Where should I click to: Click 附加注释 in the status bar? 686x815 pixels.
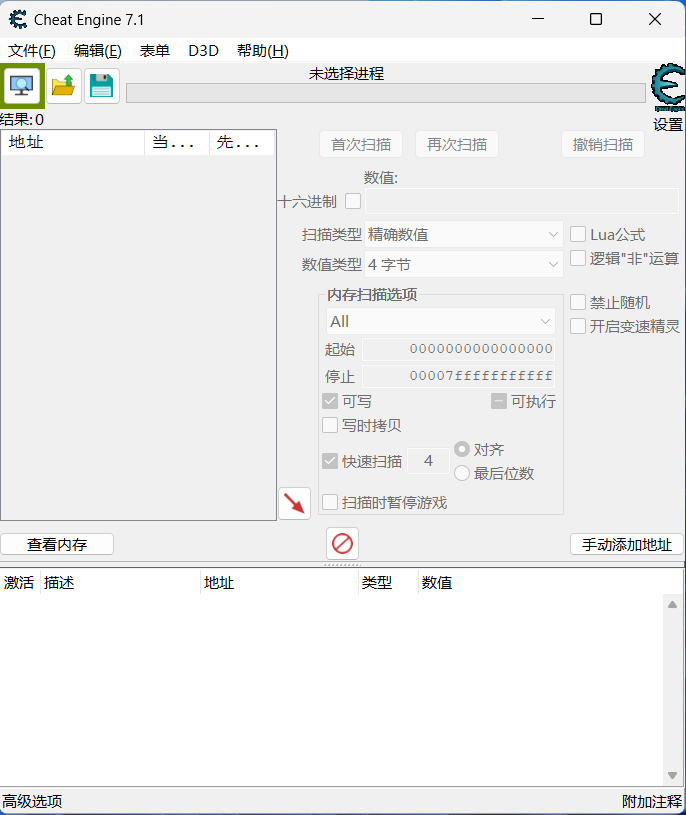coord(652,801)
